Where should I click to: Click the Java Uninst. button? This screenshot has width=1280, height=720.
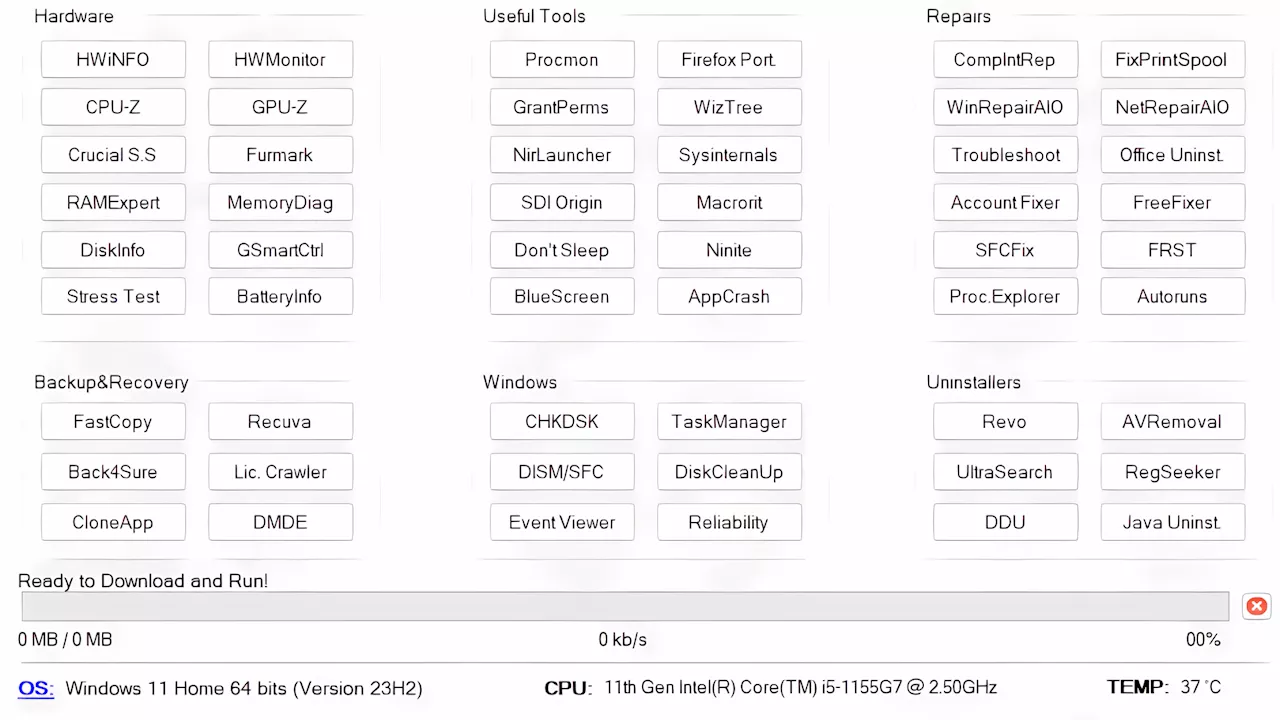tap(1172, 522)
